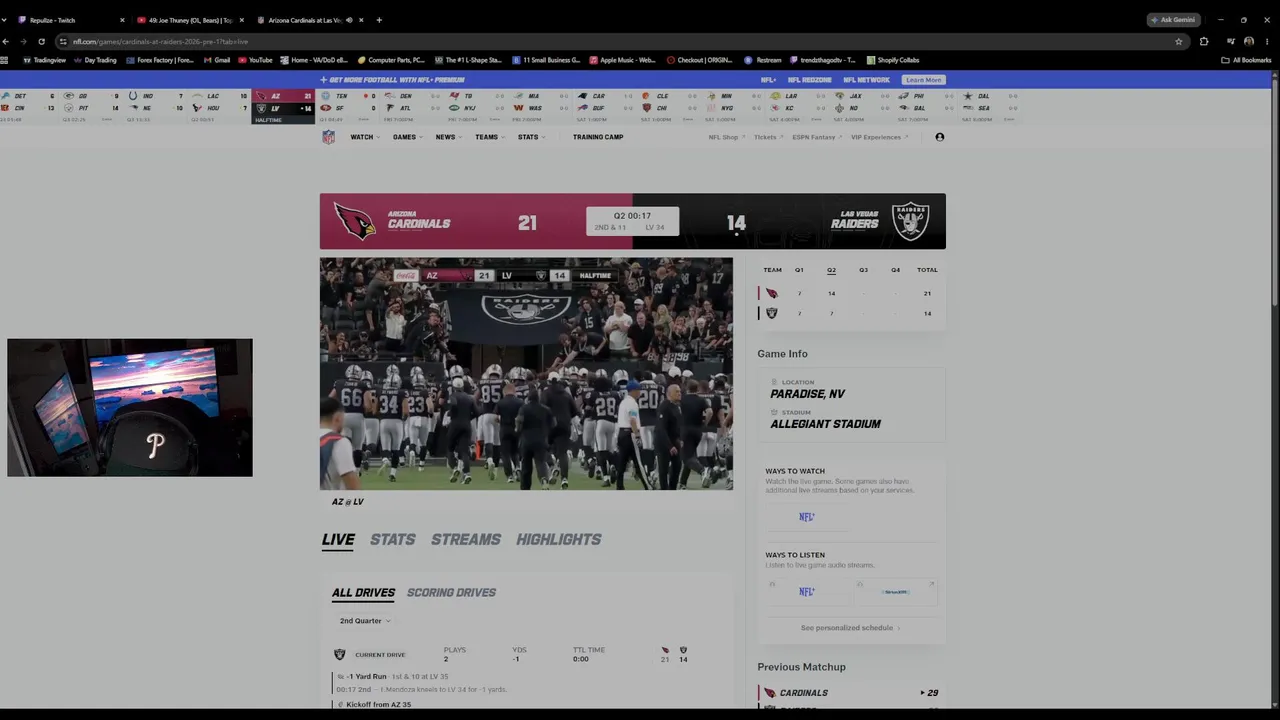Click the Cardinals logo in Previous Matchup
Screen dimensions: 1280x720
[x=770, y=693]
